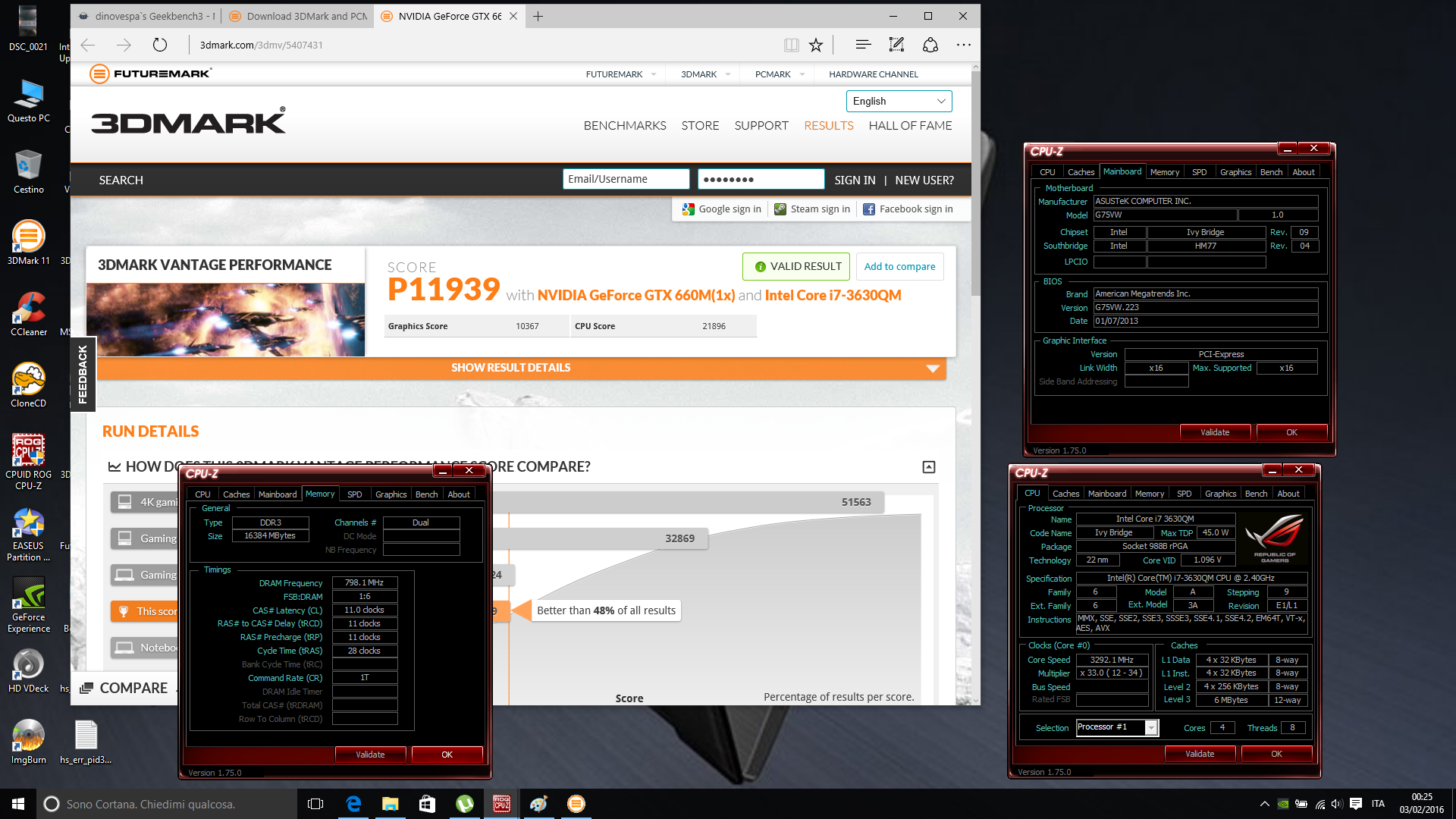Open CCleaner desktop shortcut
Screen dimensions: 1456x819
pos(29,314)
